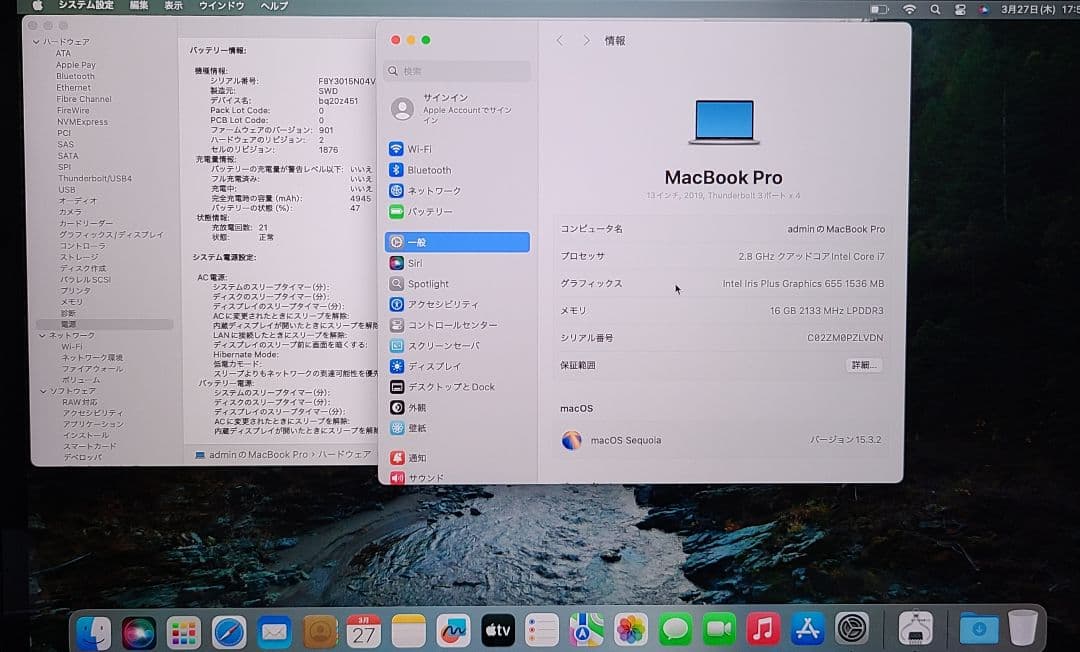This screenshot has height=652, width=1080.
Task: Open Spotlight settings in sidebar
Action: pyautogui.click(x=457, y=284)
